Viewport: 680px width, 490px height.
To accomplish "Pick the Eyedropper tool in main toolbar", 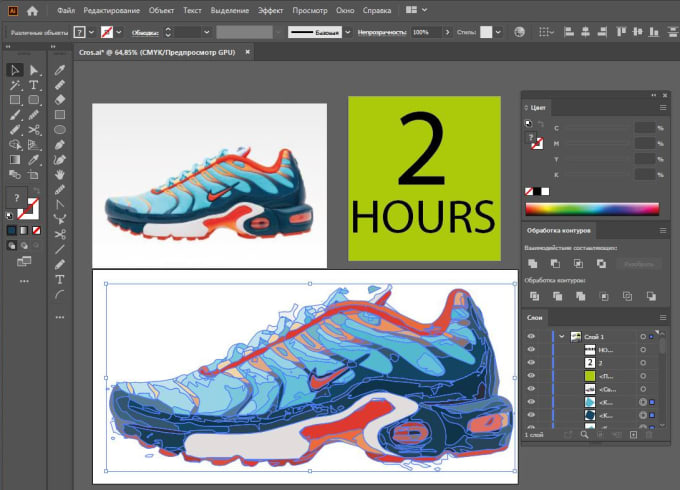I will (x=34, y=160).
